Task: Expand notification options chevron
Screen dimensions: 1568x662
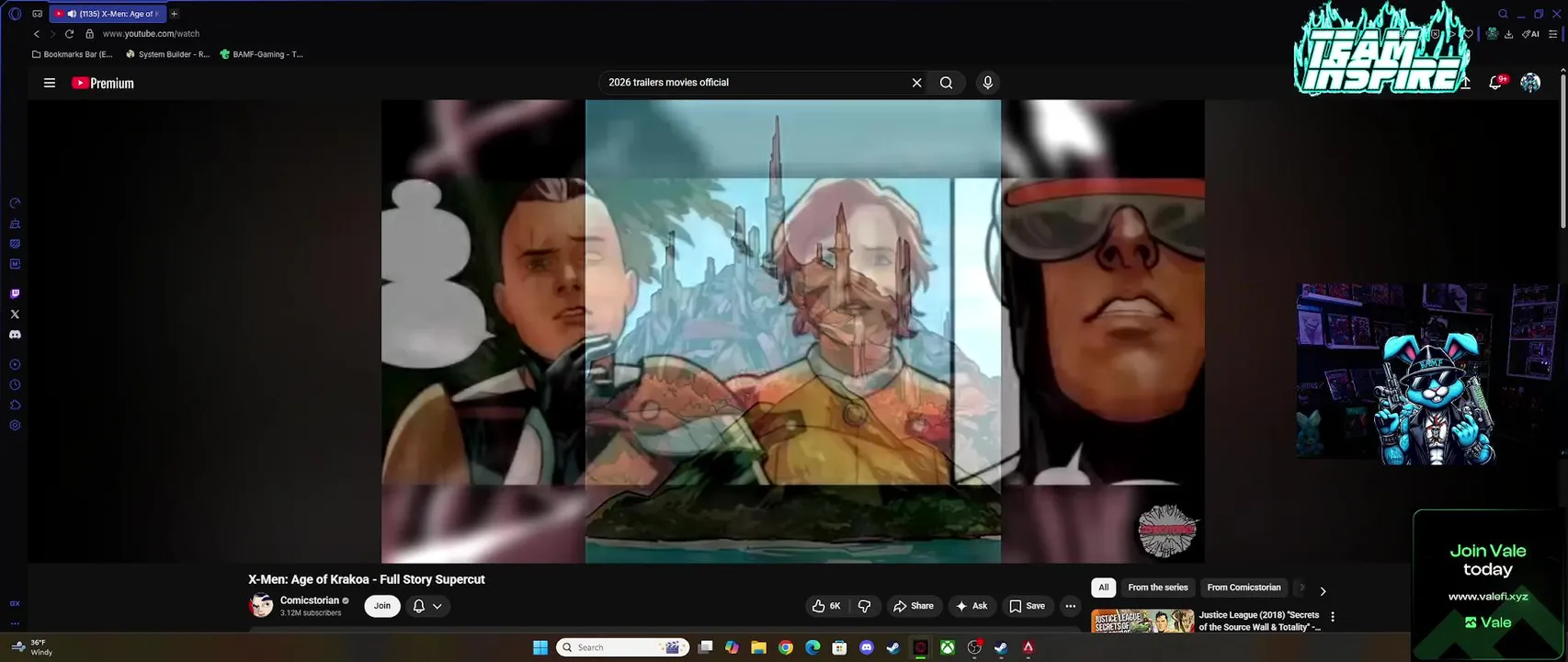Action: point(437,606)
